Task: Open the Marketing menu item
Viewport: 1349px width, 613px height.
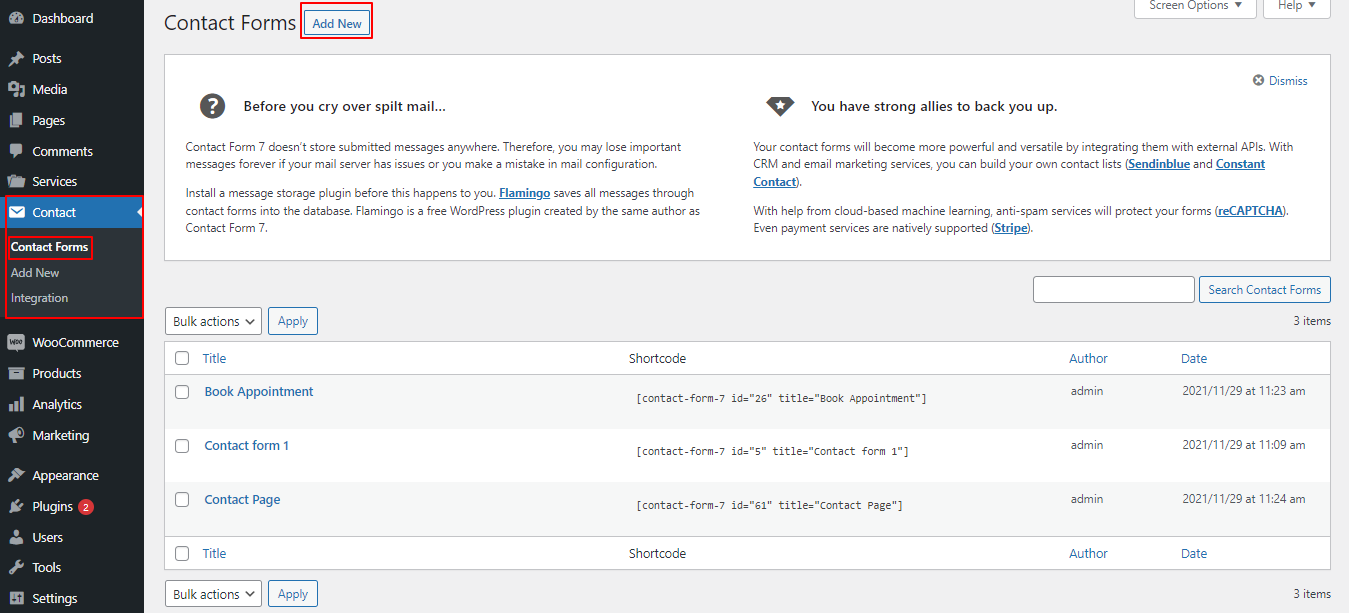Action: pos(60,435)
